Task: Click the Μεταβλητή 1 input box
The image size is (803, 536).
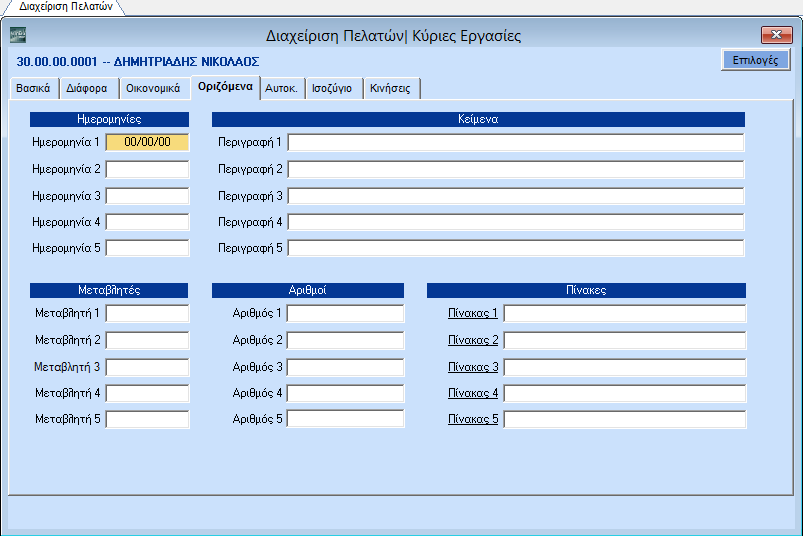Action: (x=147, y=313)
